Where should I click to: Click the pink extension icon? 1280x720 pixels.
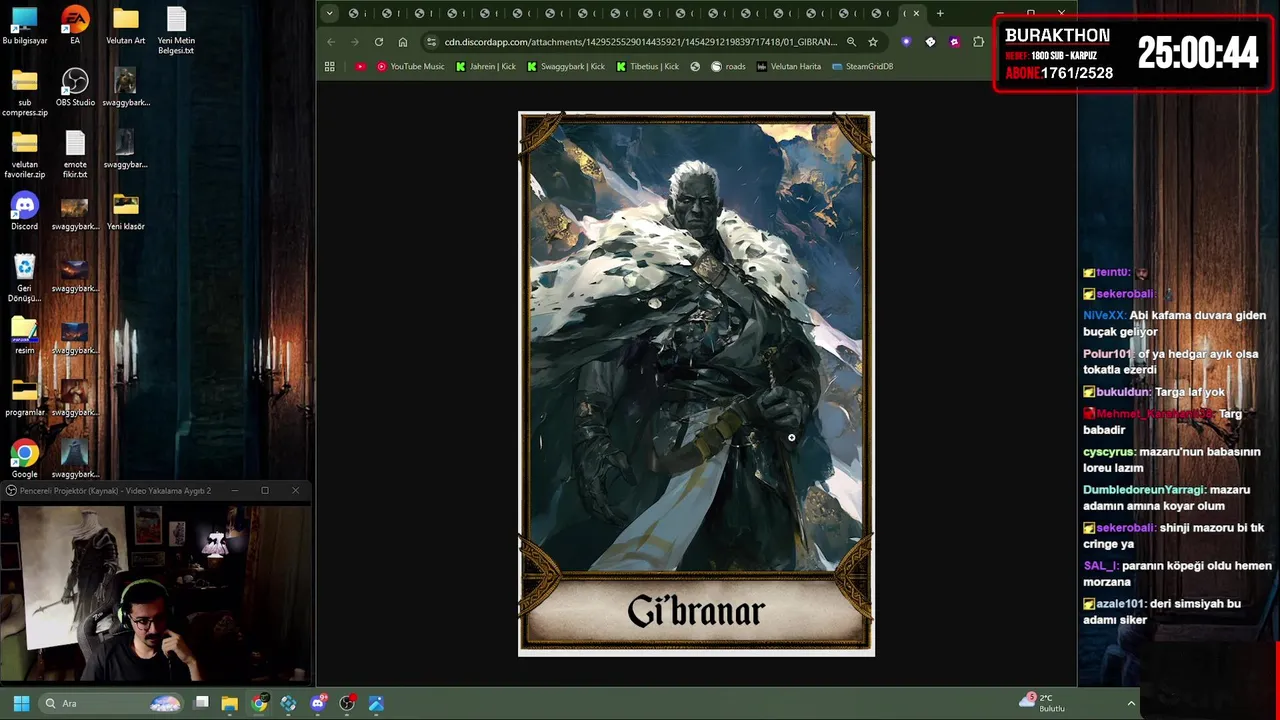(954, 42)
